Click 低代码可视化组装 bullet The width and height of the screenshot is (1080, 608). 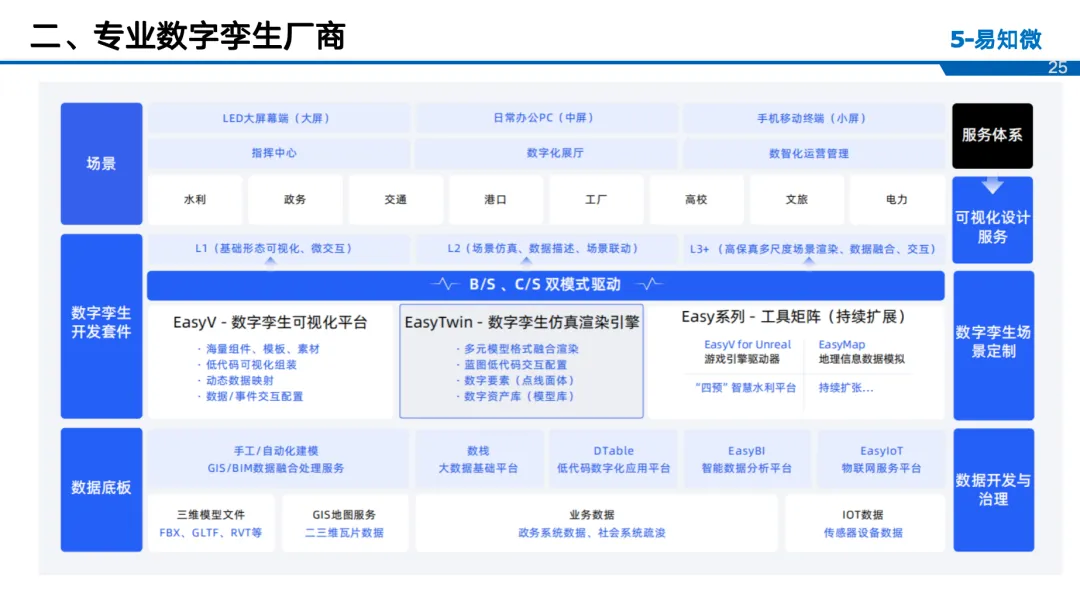[x=247, y=365]
